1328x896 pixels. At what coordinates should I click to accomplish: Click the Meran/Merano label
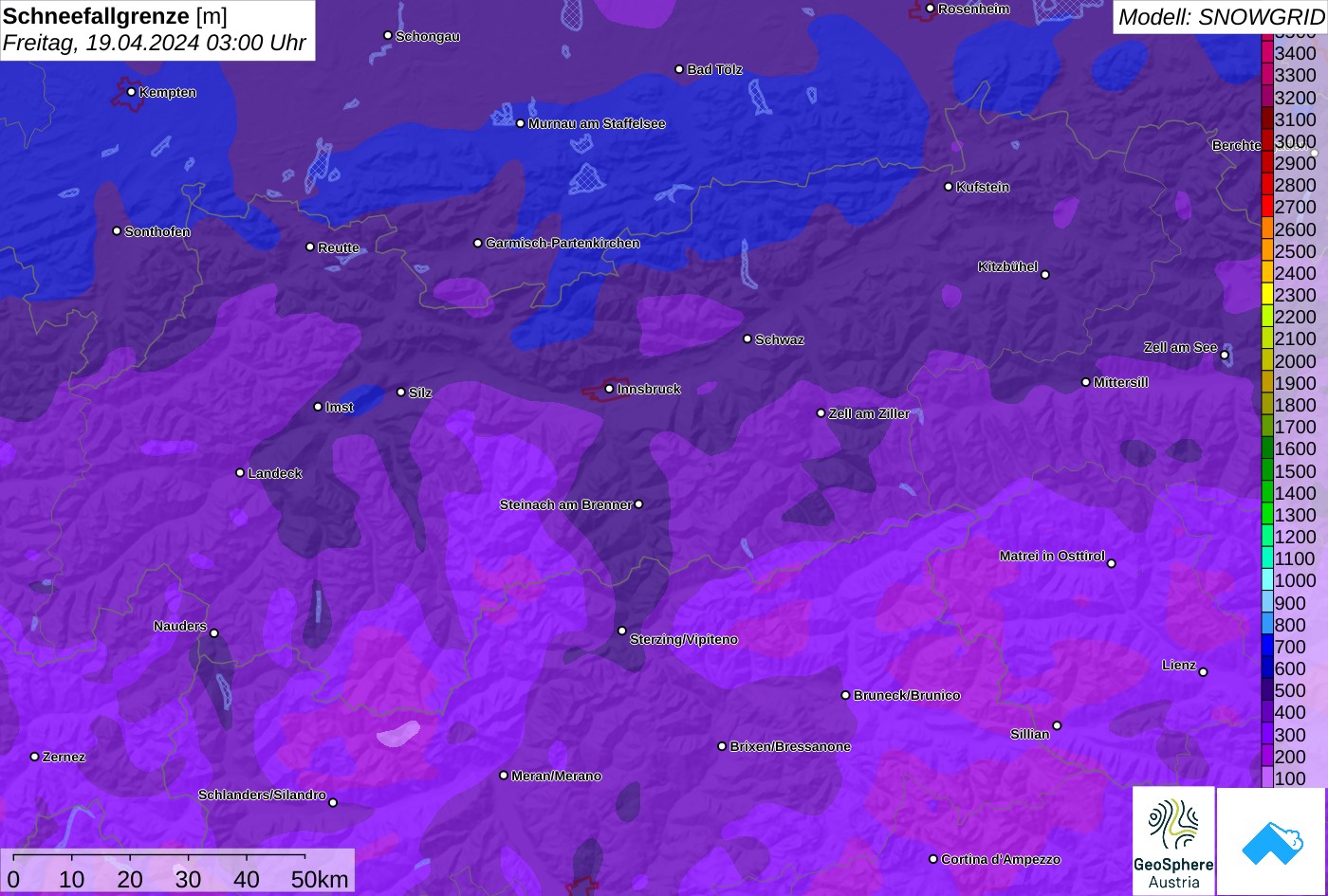(x=557, y=776)
